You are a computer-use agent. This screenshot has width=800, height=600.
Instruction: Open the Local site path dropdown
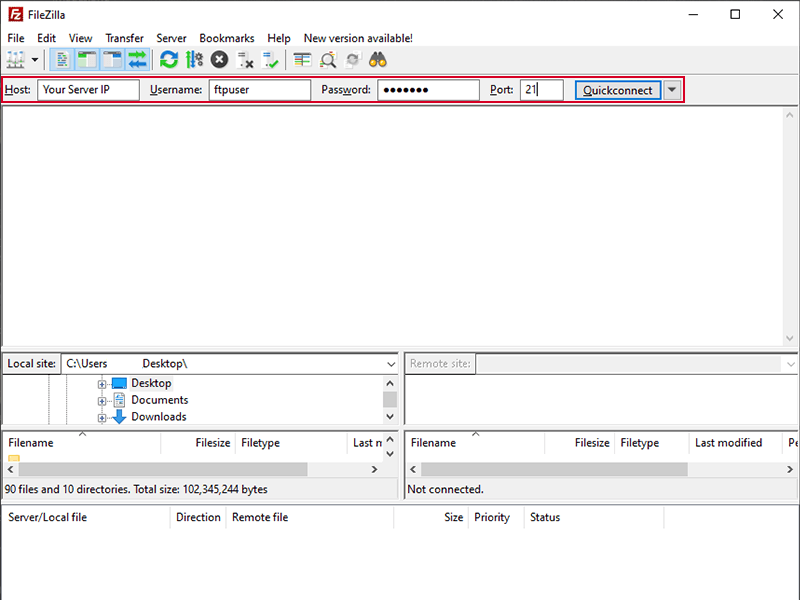(391, 364)
